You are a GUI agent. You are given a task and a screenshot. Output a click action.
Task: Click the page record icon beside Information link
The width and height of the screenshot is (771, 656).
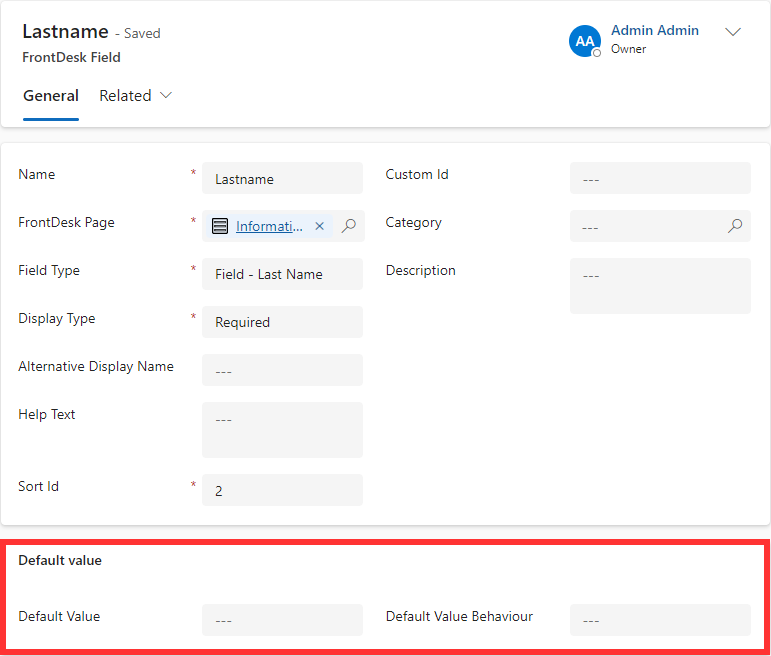coord(220,226)
